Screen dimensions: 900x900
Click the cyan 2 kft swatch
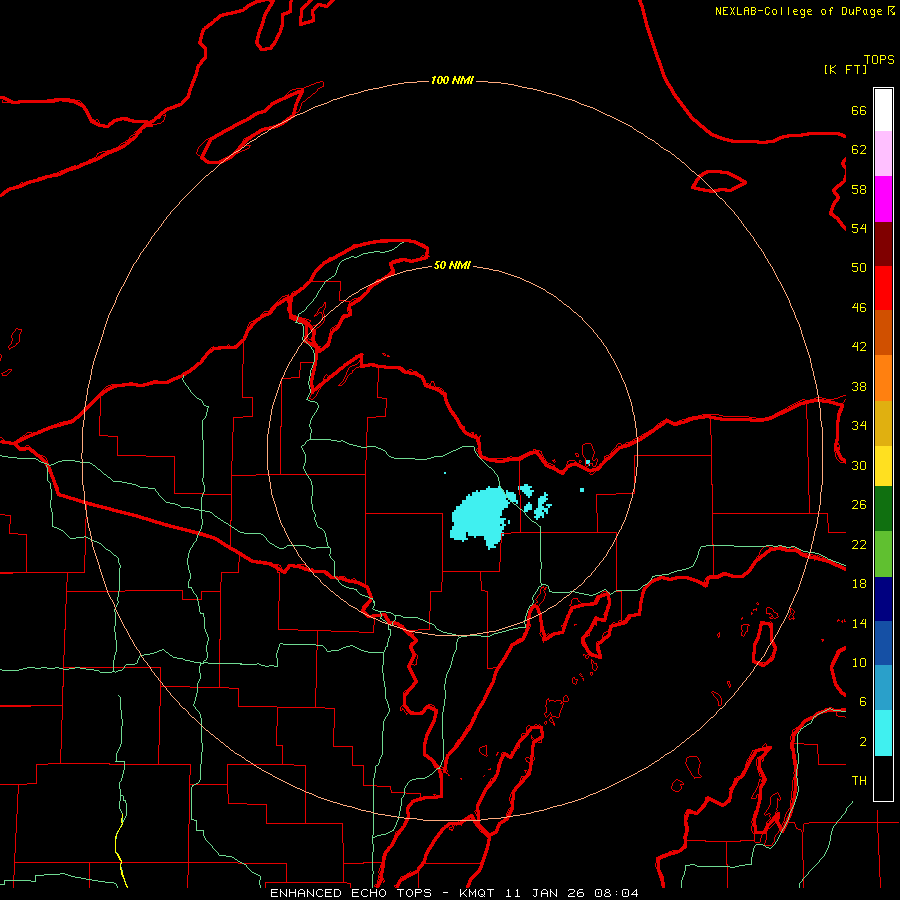click(x=883, y=733)
